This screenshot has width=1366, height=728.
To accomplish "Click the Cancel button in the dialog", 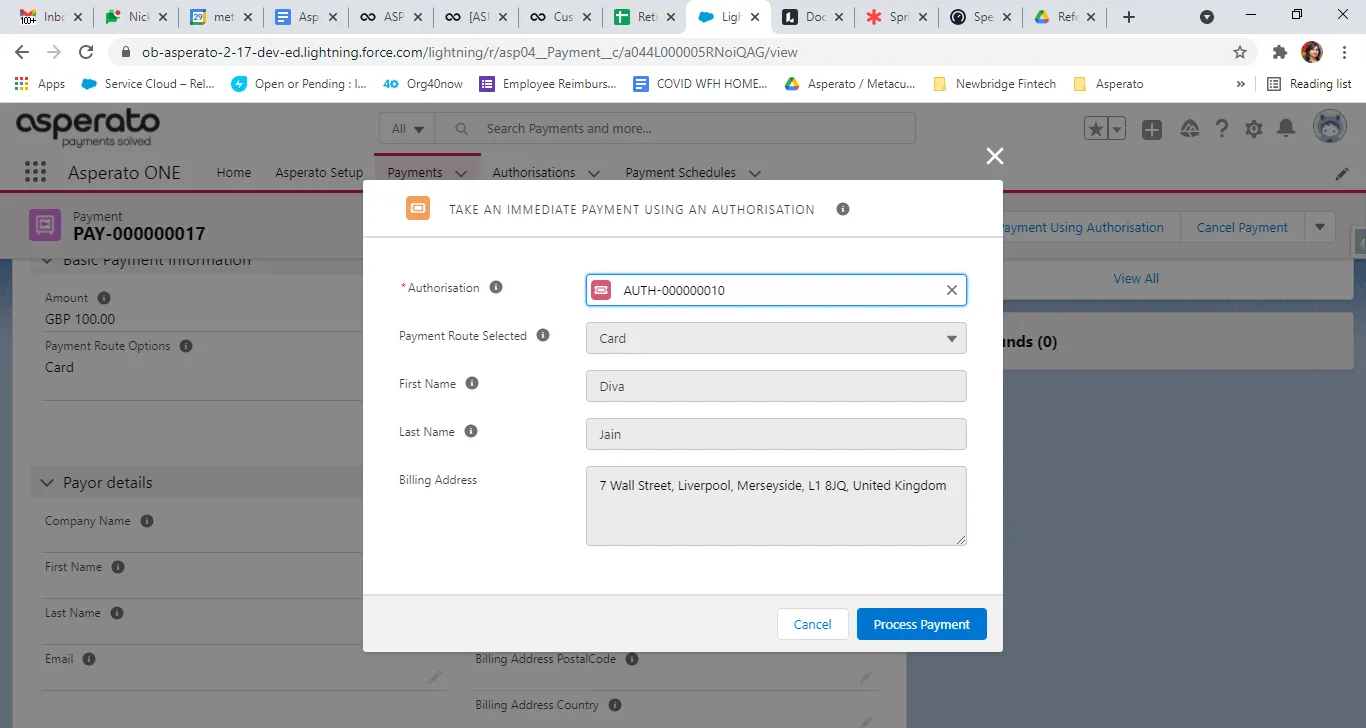I will 813,624.
